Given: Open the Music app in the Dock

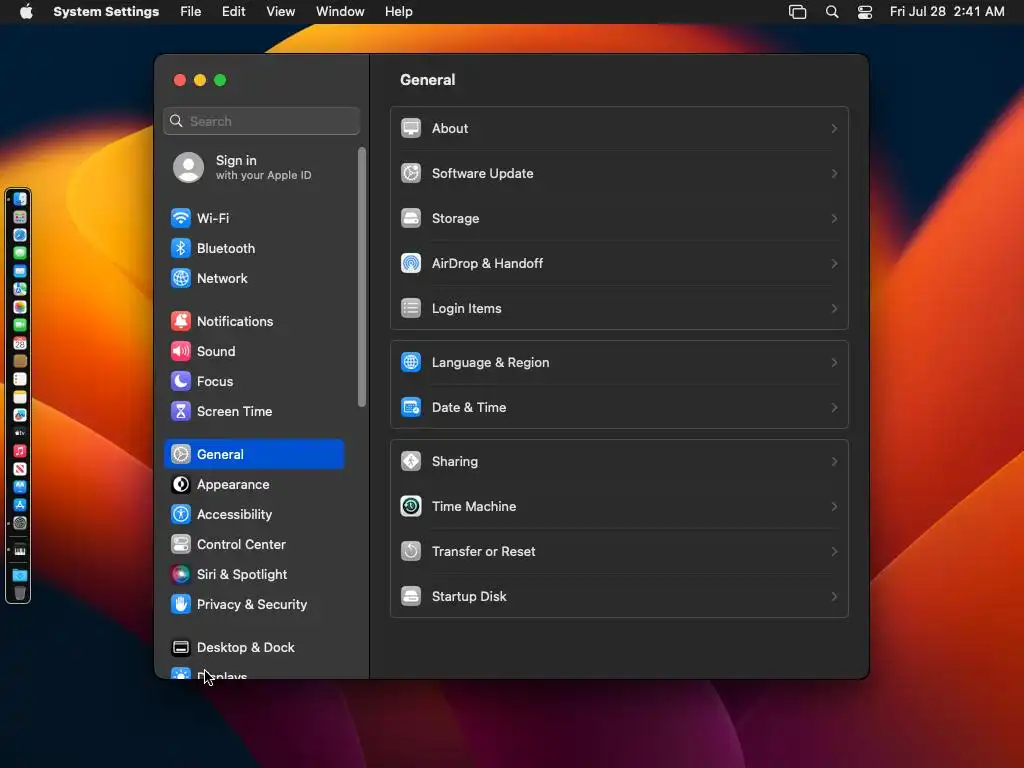Looking at the screenshot, I should [x=20, y=451].
